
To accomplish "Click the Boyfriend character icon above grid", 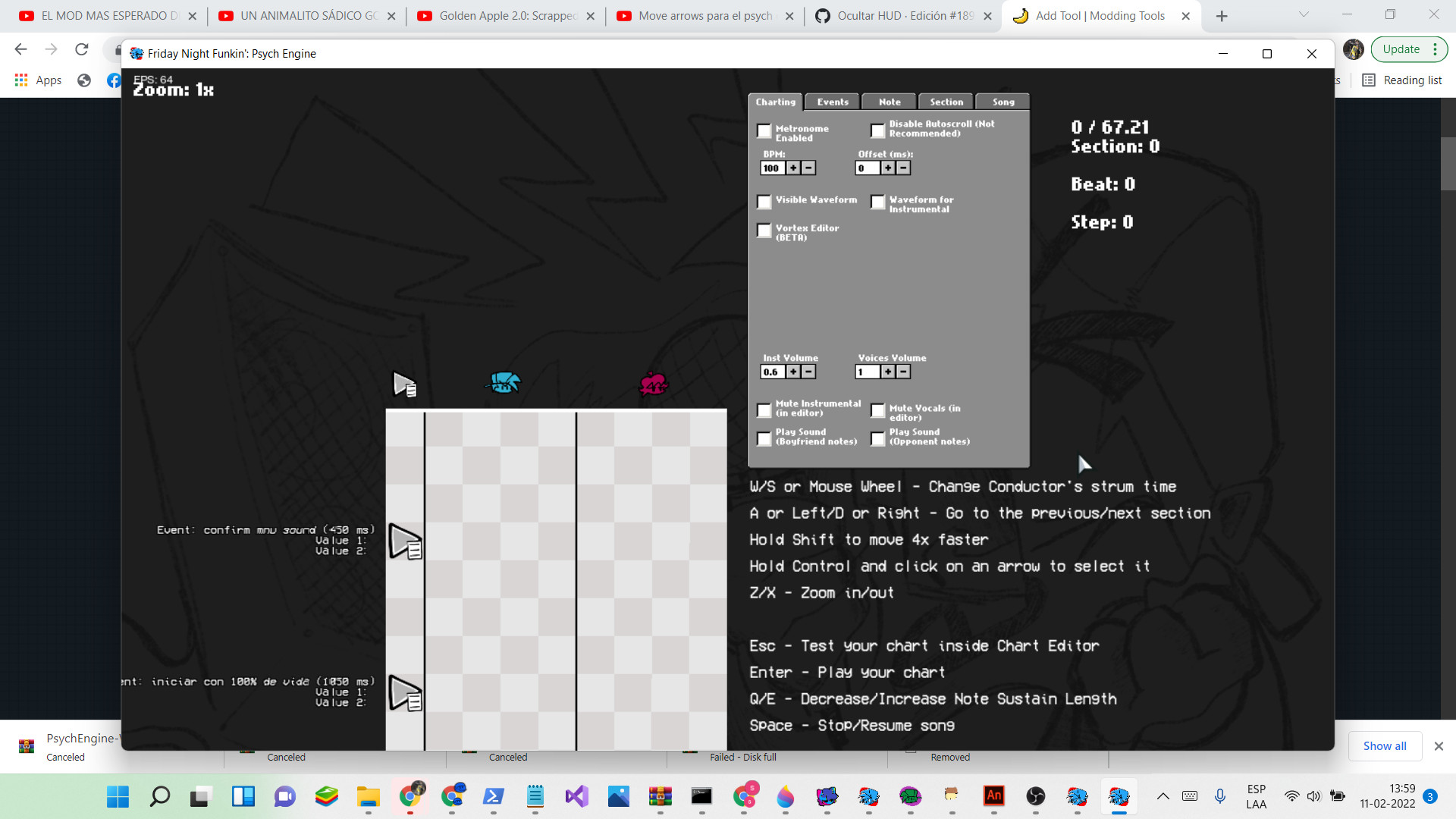I will pyautogui.click(x=504, y=383).
